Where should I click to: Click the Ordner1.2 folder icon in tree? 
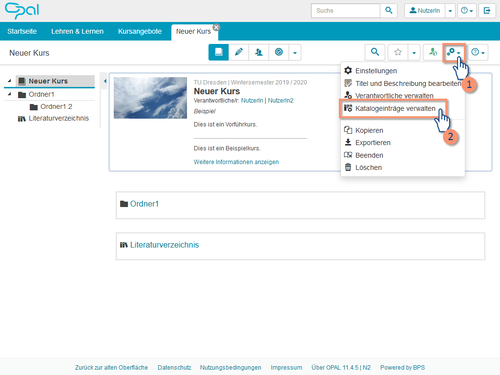34,107
